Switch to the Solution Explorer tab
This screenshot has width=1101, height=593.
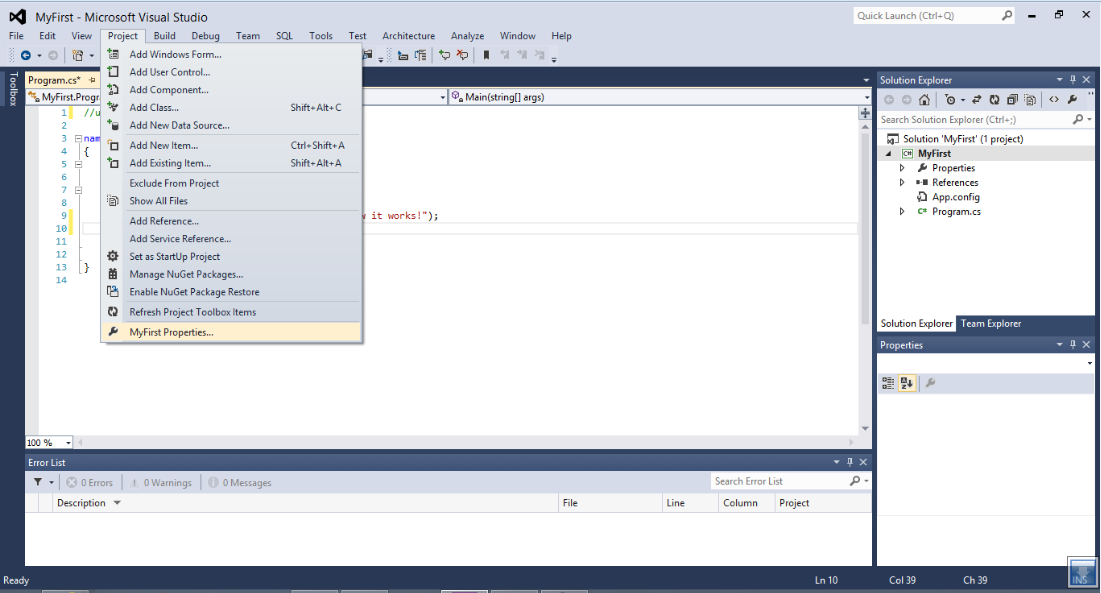916,324
